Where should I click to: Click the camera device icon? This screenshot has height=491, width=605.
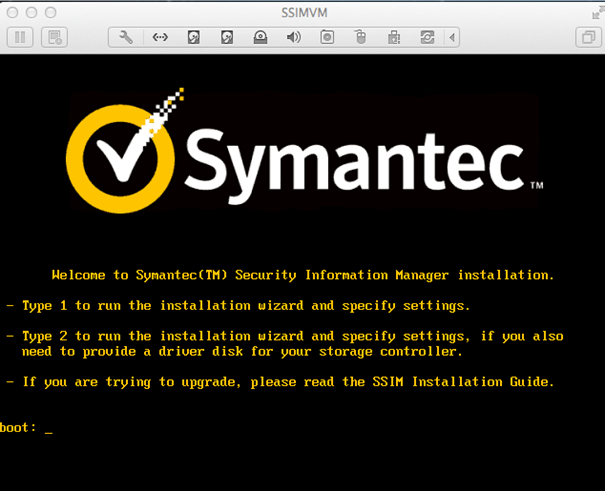point(327,37)
